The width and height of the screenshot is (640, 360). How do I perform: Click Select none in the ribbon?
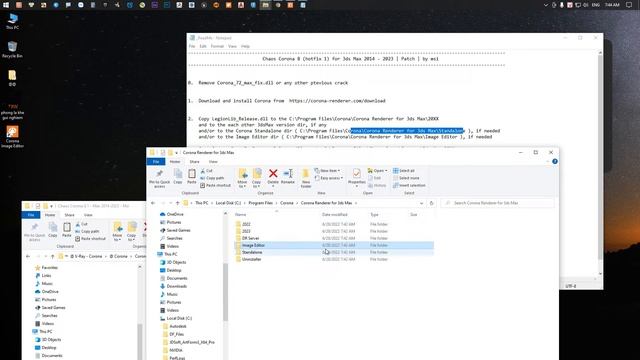click(406, 178)
